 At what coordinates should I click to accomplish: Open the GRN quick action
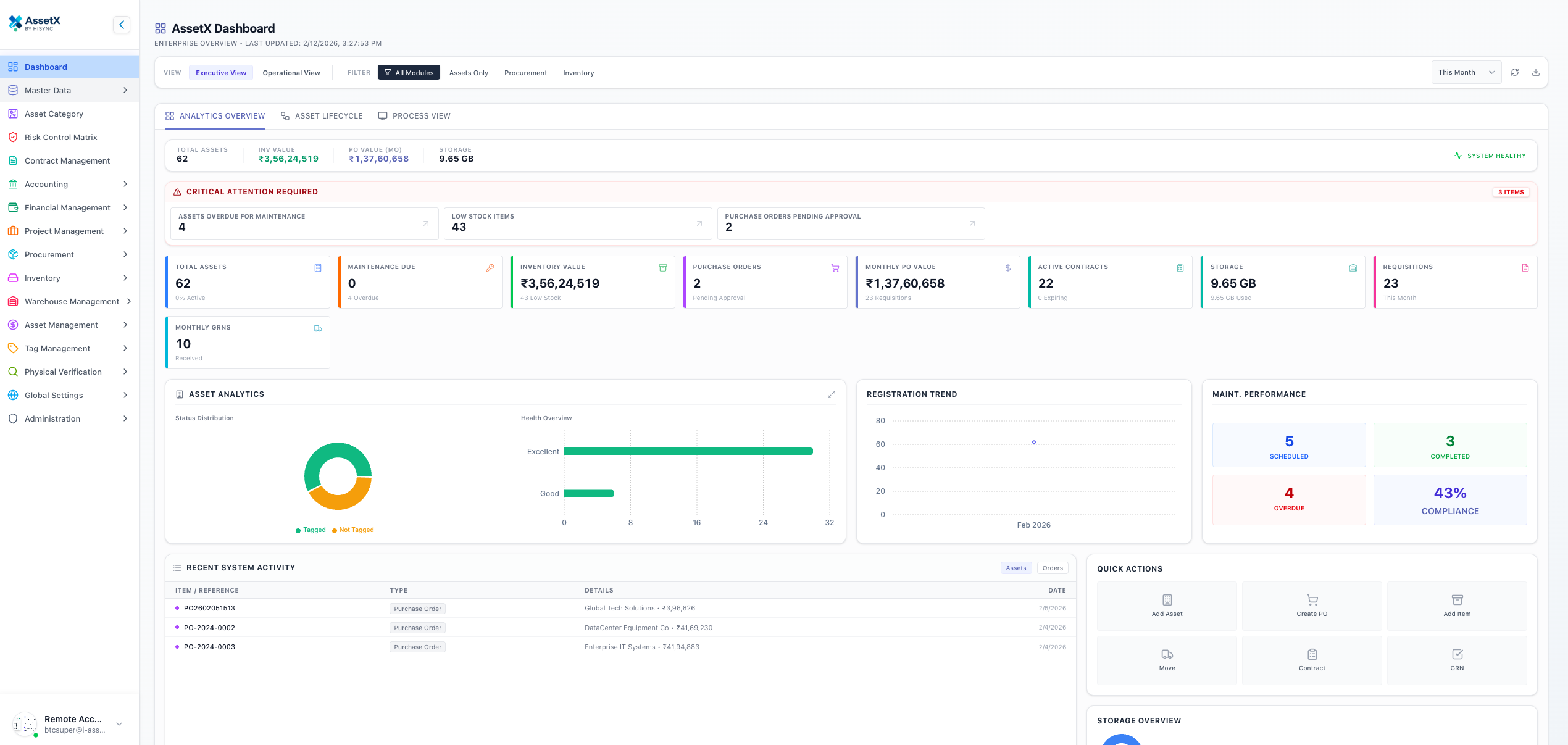pyautogui.click(x=1457, y=660)
